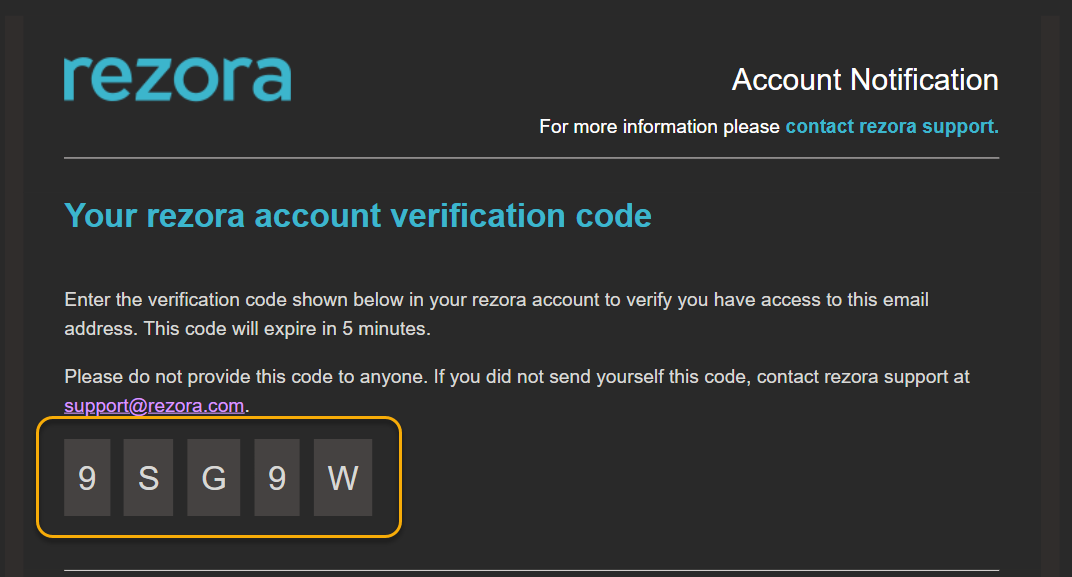The height and width of the screenshot is (577, 1072).
Task: Select the code letter S box
Action: tap(148, 477)
